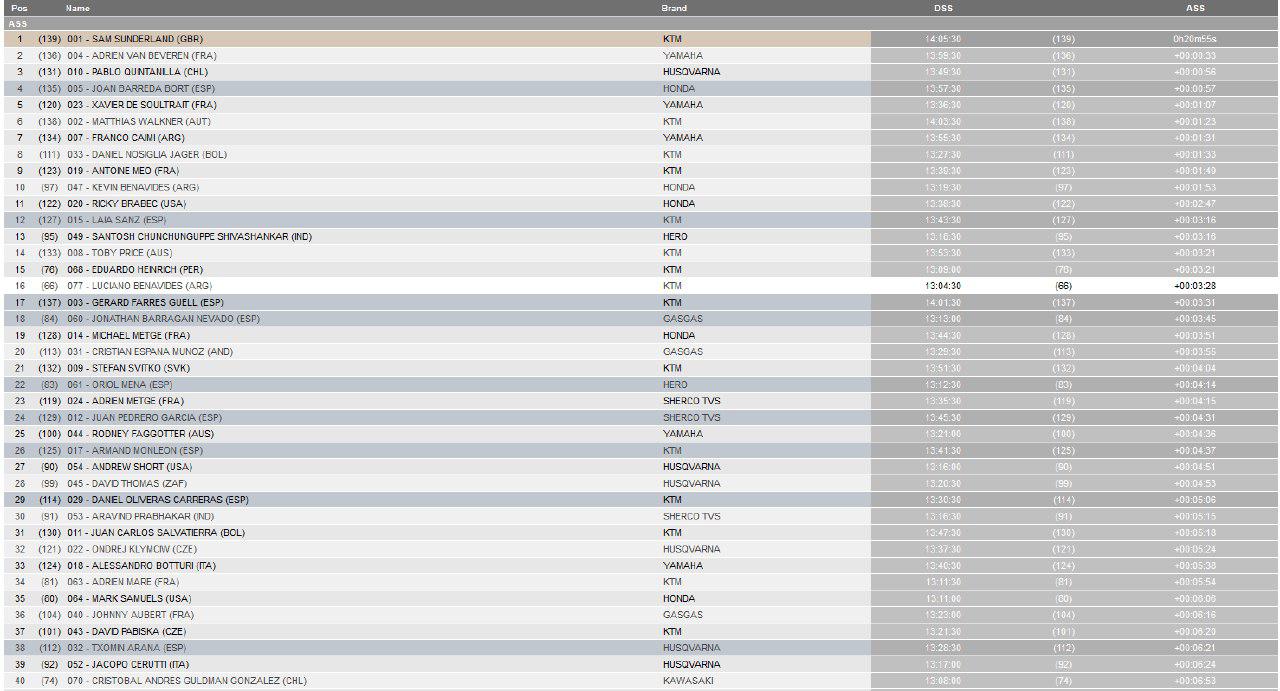Click the DSS time 13:04:30

[943, 286]
